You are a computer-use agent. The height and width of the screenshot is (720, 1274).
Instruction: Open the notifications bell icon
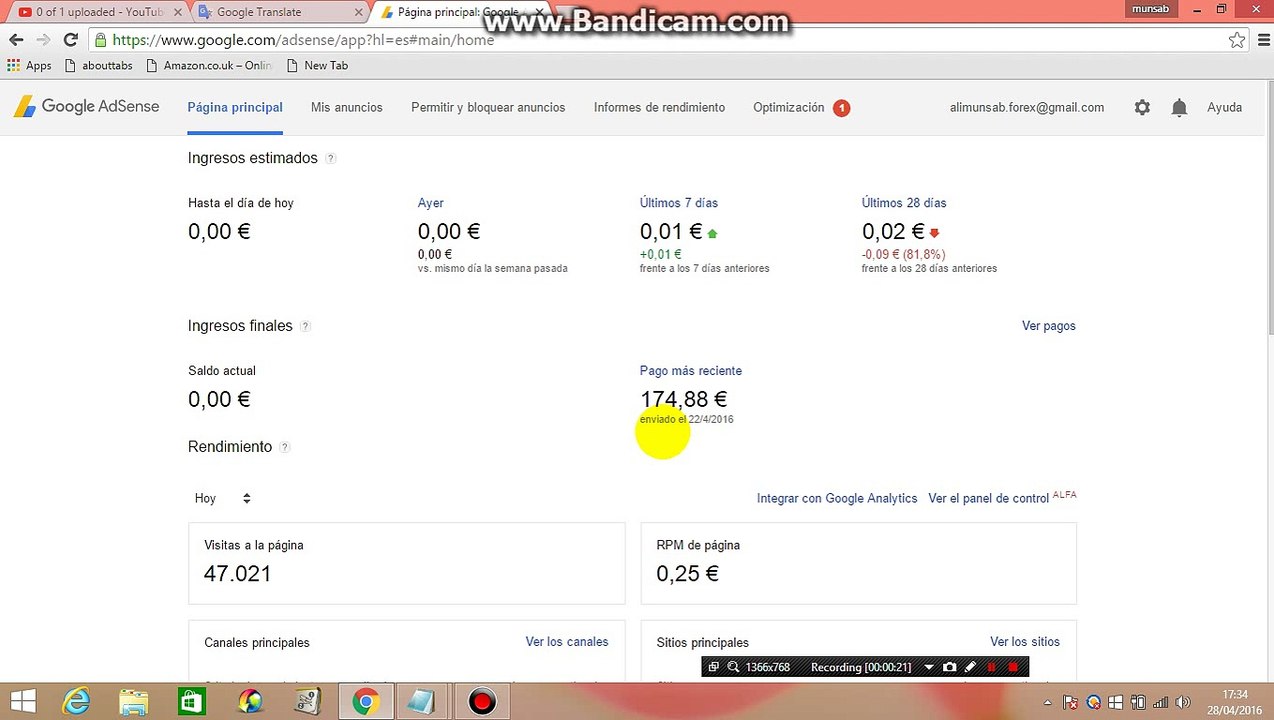point(1179,107)
